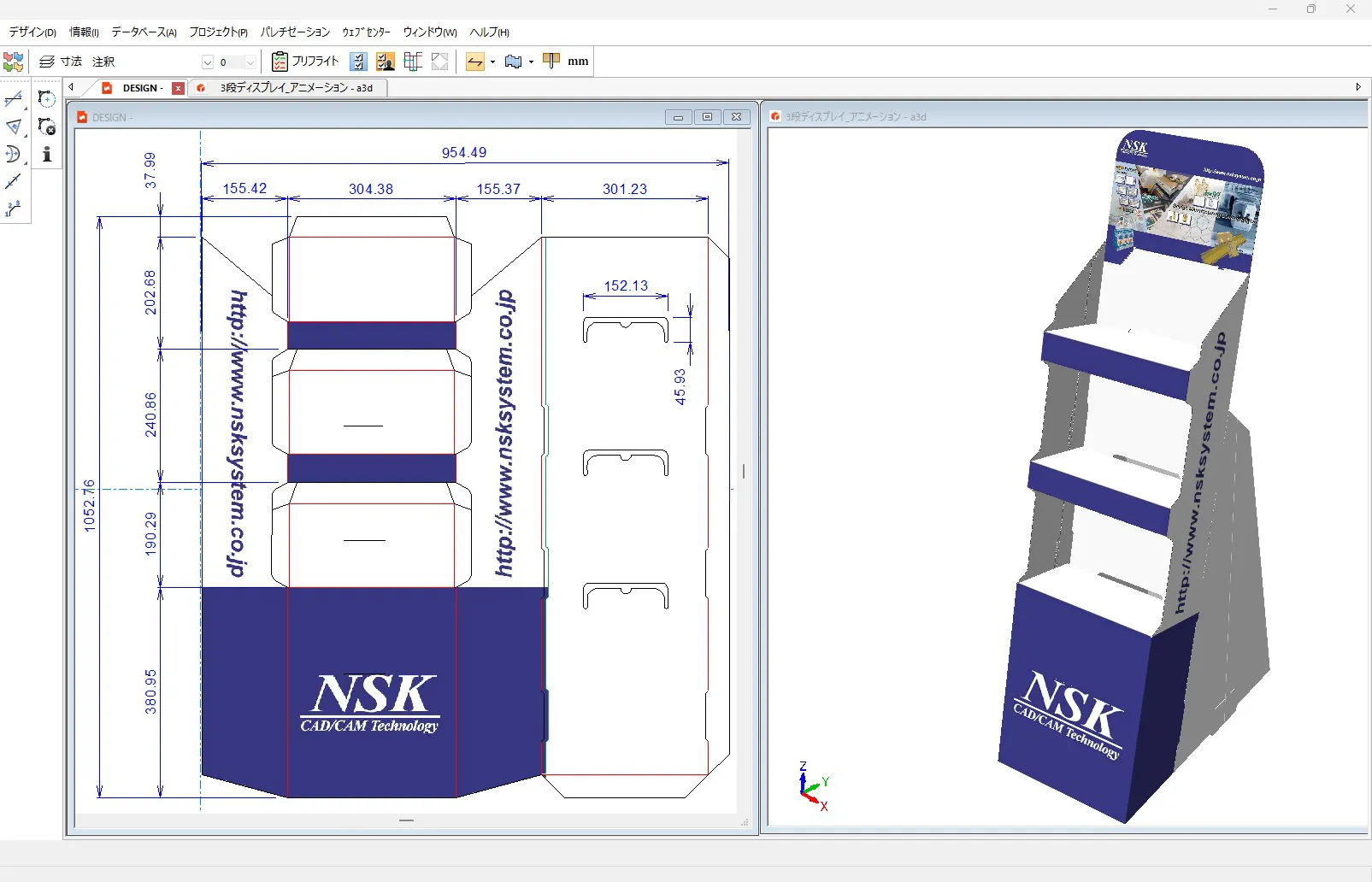1372x882 pixels.
Task: Select the arc radius dimension tool
Action: (x=14, y=155)
